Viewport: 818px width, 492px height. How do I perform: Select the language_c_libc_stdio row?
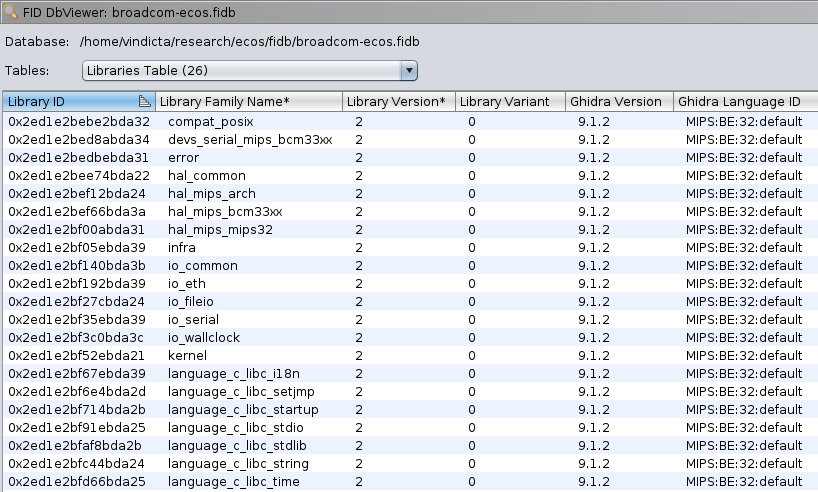(411, 427)
